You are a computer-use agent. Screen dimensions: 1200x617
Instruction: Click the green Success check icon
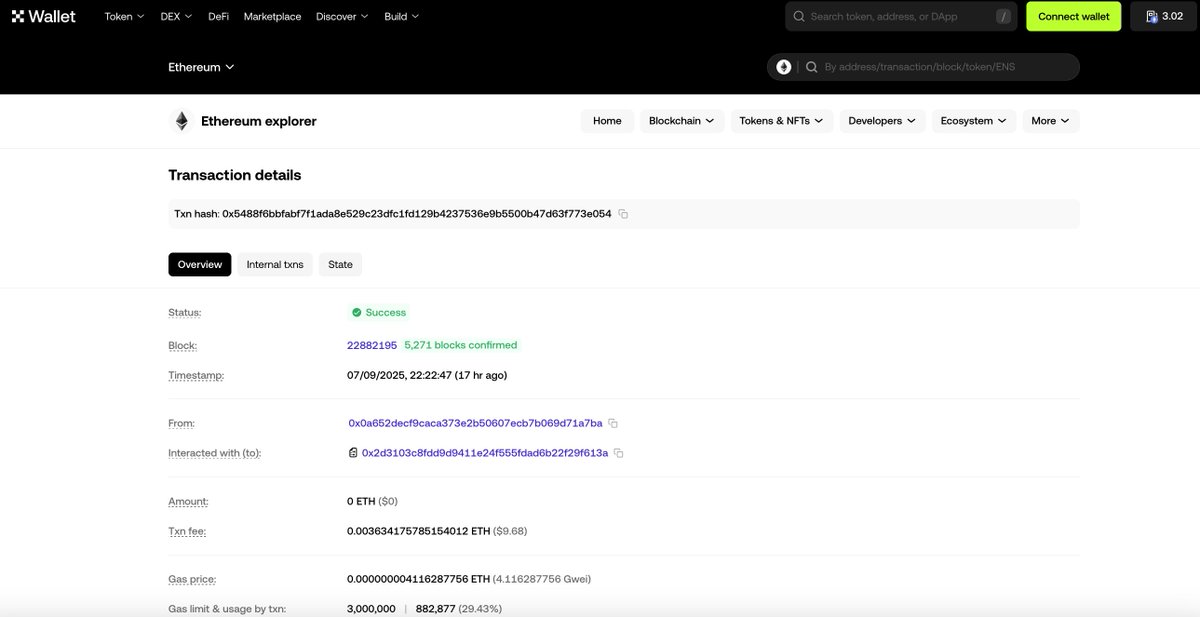[356, 313]
